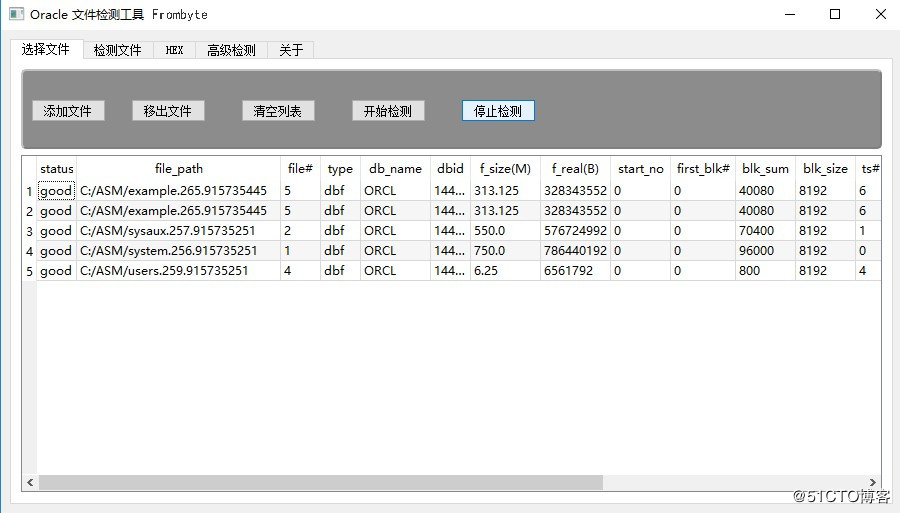Click ORCL db_name in system row
900x513 pixels.
tap(380, 251)
